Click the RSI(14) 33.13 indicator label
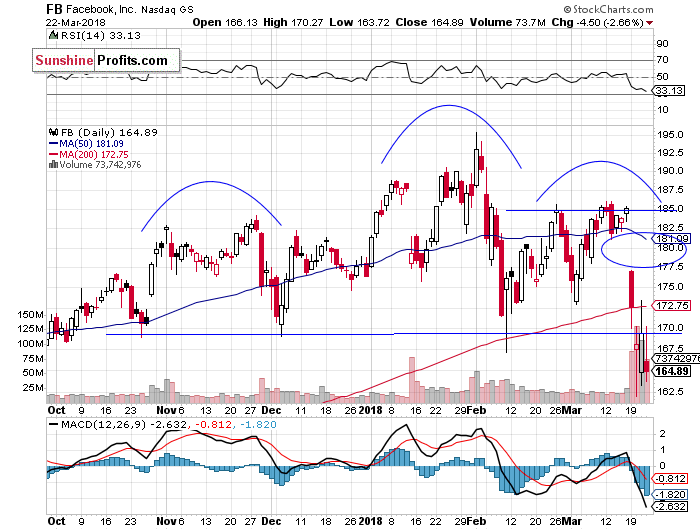 tap(100, 36)
